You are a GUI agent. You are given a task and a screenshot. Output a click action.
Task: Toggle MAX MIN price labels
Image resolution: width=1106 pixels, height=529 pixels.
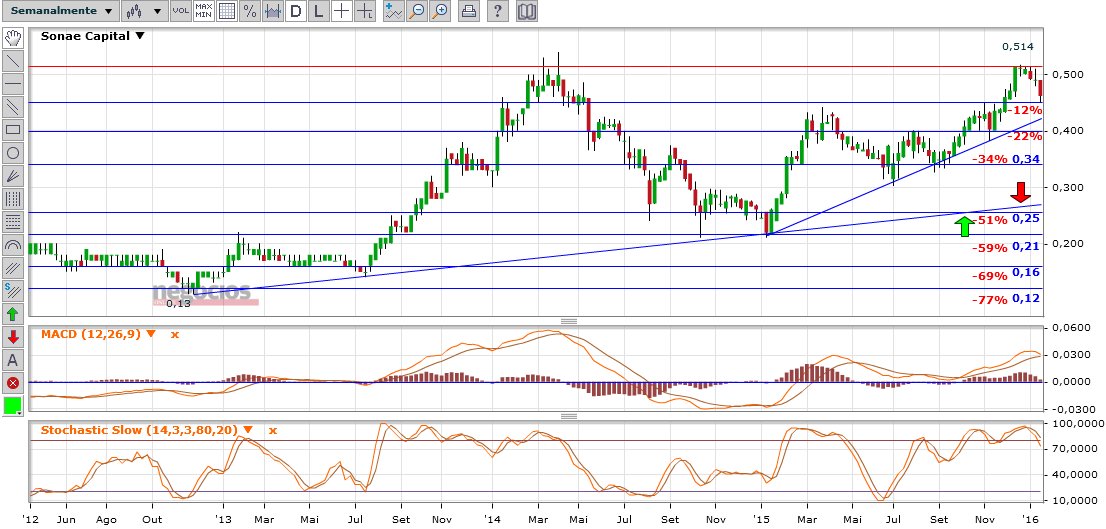[x=204, y=12]
